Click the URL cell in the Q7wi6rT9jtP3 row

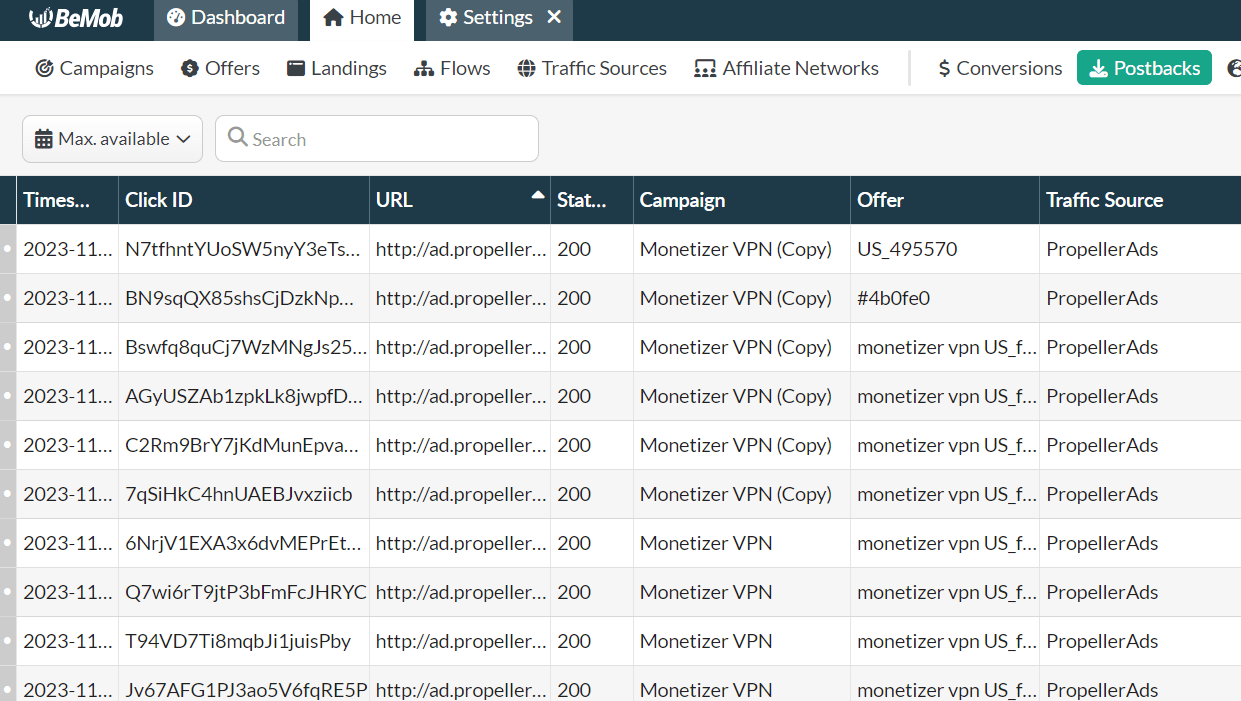coord(460,592)
